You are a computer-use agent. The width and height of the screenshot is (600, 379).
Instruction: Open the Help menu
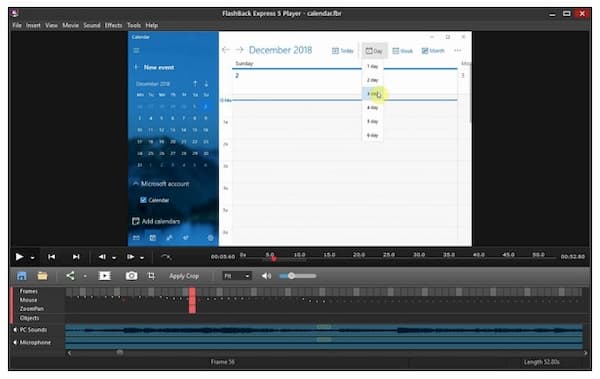(x=152, y=25)
